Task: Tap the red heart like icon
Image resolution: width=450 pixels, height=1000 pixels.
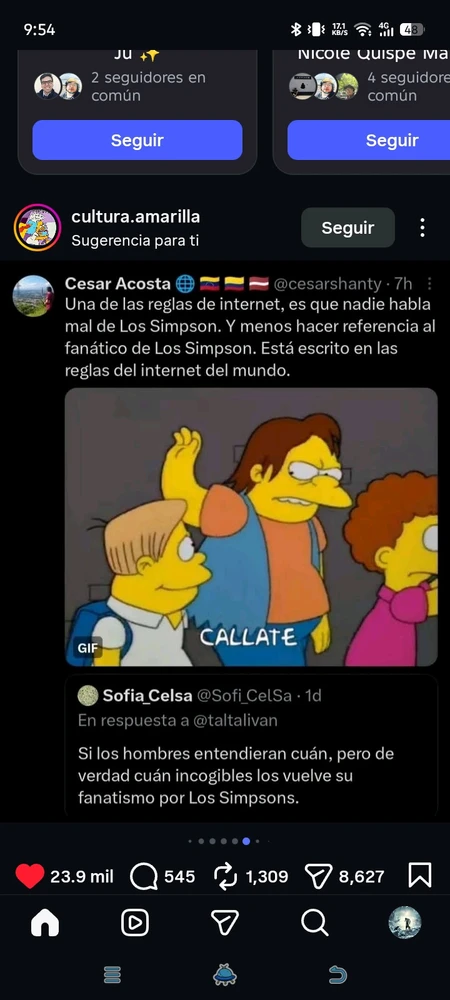Action: tap(29, 876)
